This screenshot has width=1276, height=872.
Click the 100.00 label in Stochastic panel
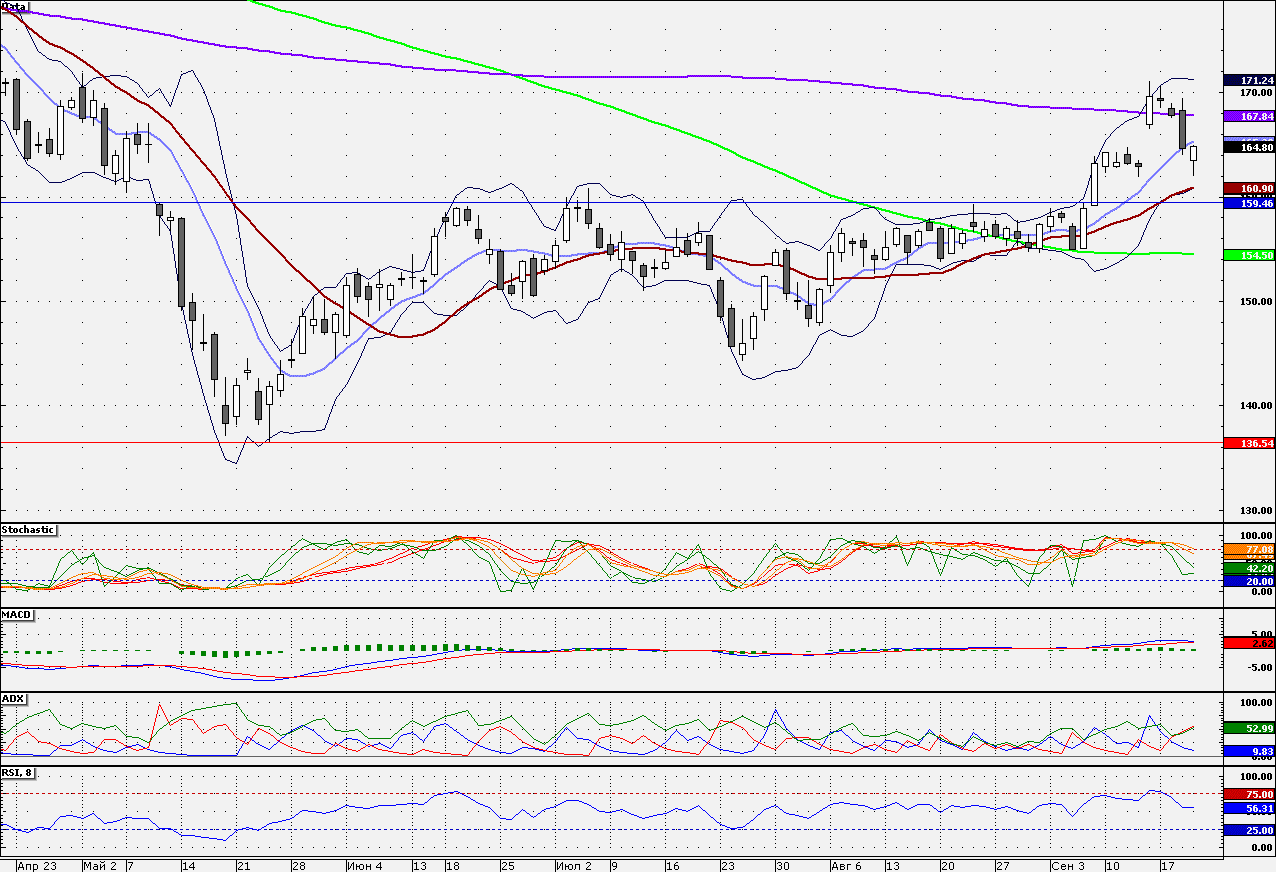point(1256,536)
